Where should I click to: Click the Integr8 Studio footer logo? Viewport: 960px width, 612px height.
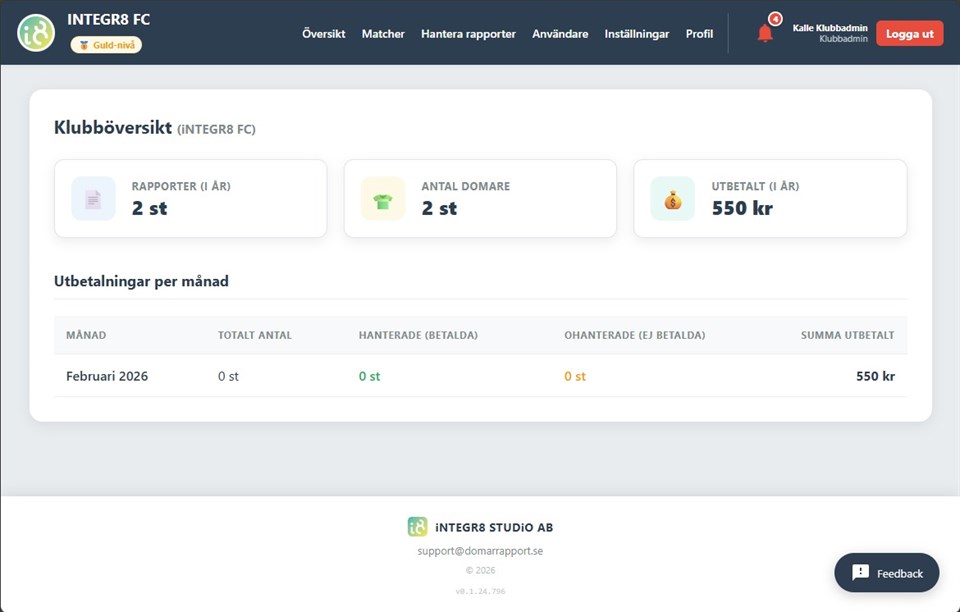(x=417, y=527)
